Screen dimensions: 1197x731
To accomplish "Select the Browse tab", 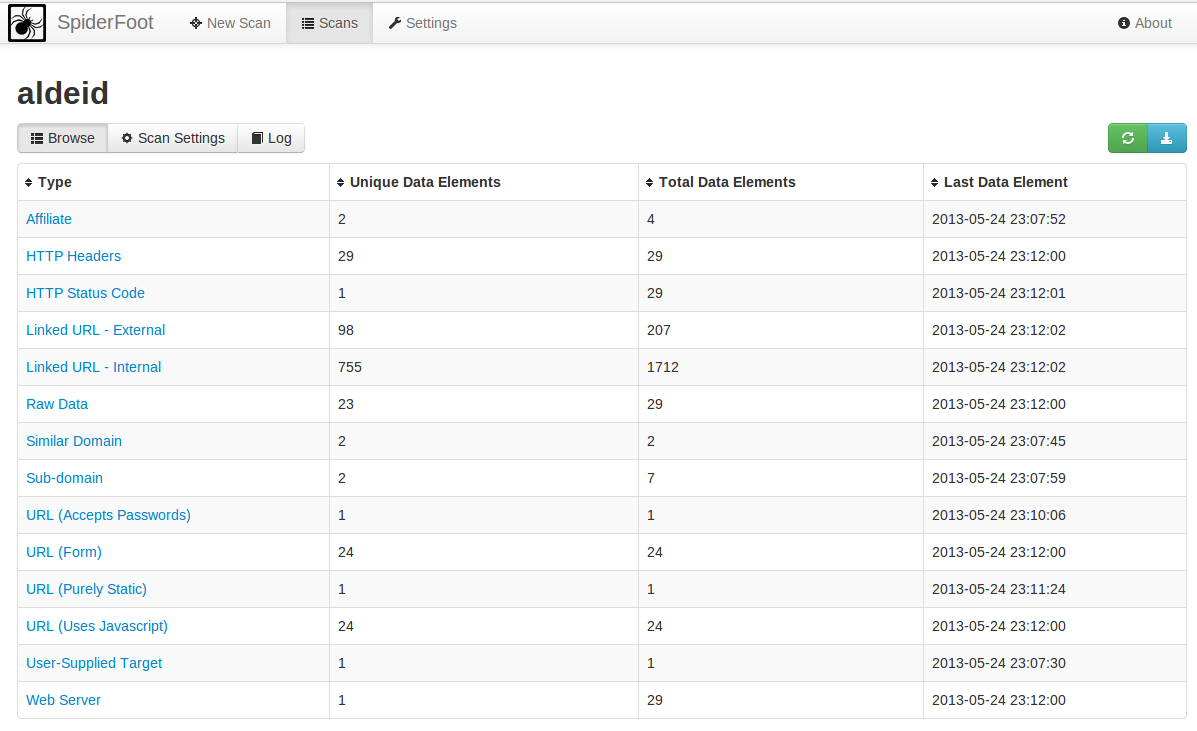I will (x=62, y=138).
